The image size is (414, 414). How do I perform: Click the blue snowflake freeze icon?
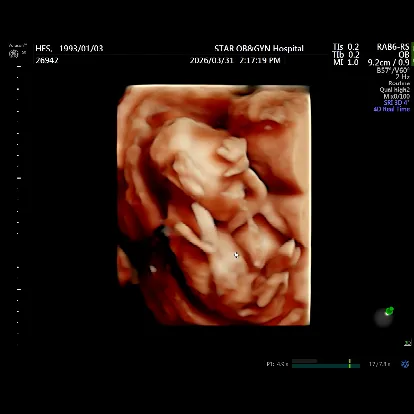405,364
